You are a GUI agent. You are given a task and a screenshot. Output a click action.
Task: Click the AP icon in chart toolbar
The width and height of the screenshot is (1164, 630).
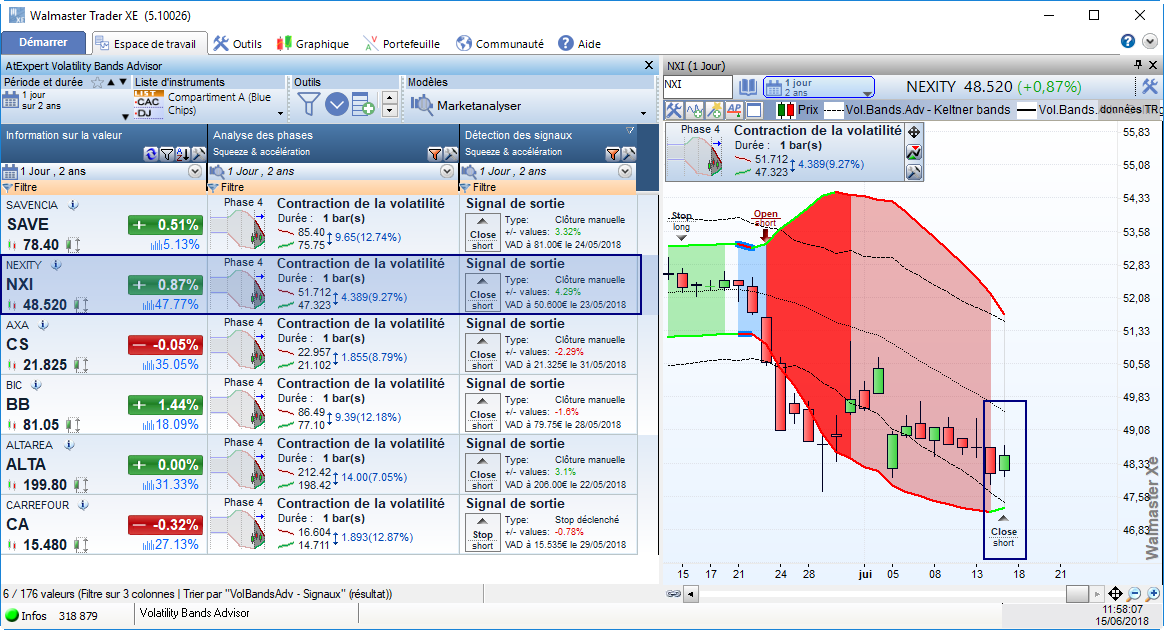734,110
